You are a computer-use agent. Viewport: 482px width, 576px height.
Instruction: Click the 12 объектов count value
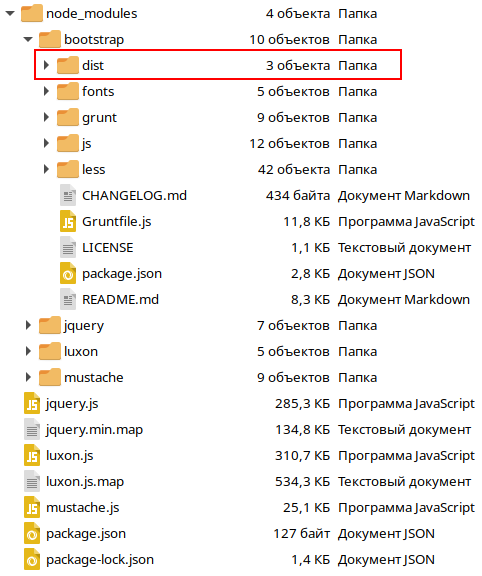click(289, 144)
